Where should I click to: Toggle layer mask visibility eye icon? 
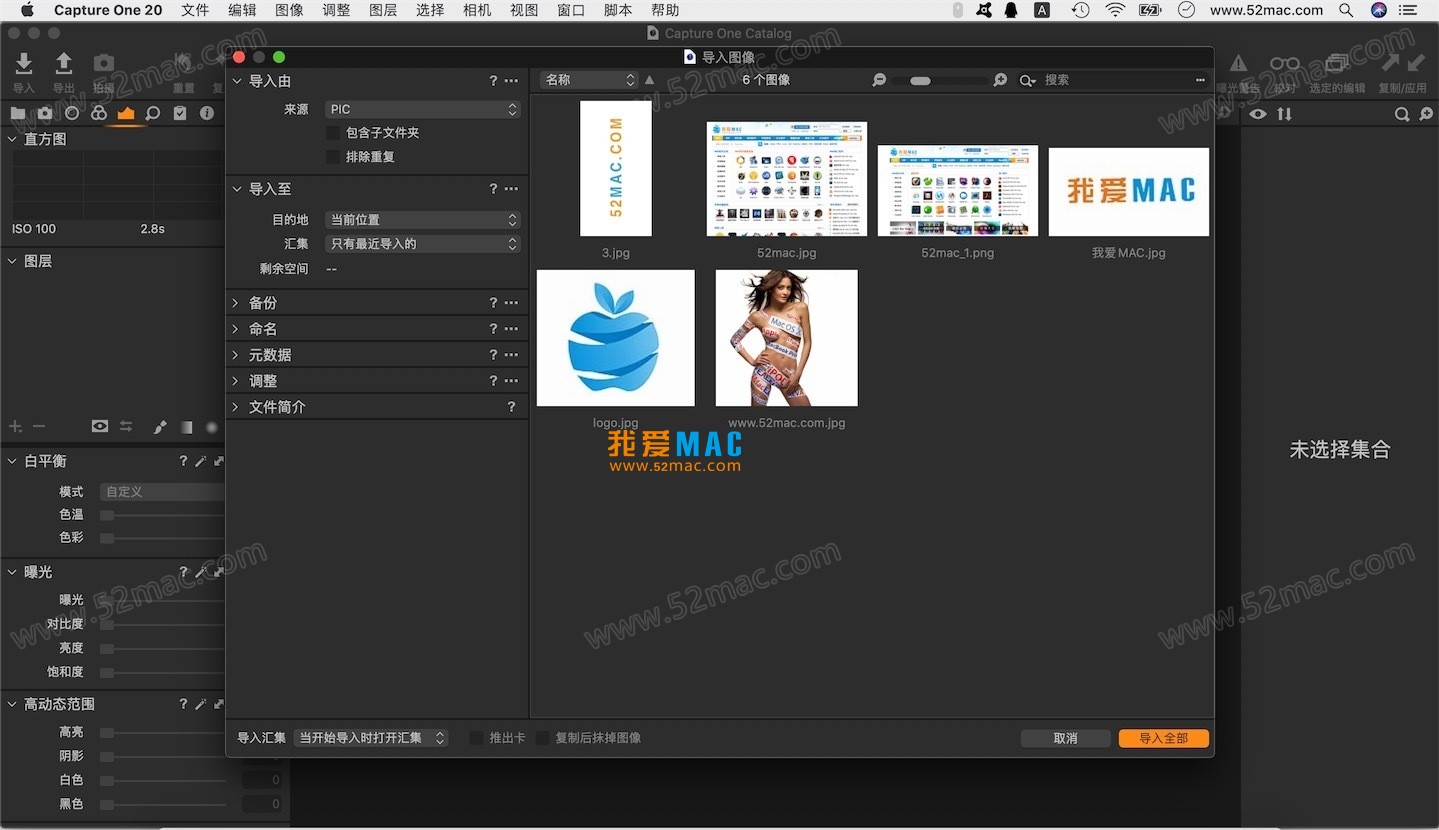click(x=100, y=427)
